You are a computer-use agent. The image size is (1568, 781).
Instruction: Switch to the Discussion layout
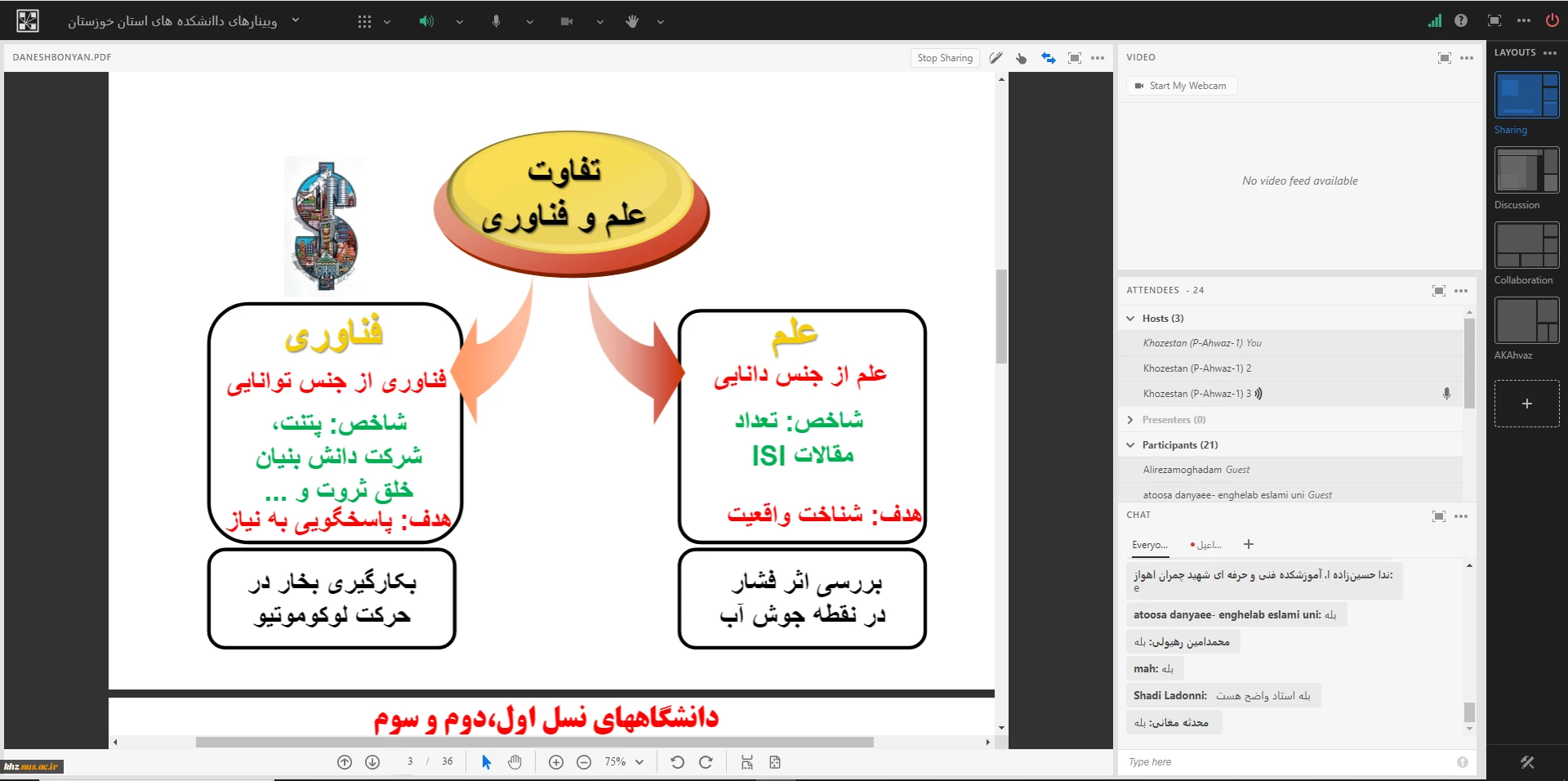1526,171
